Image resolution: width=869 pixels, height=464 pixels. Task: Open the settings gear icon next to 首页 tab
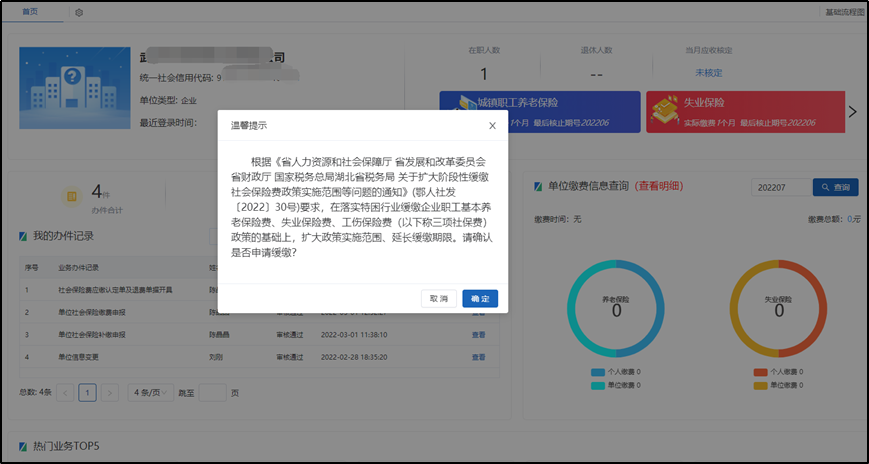pyautogui.click(x=79, y=12)
